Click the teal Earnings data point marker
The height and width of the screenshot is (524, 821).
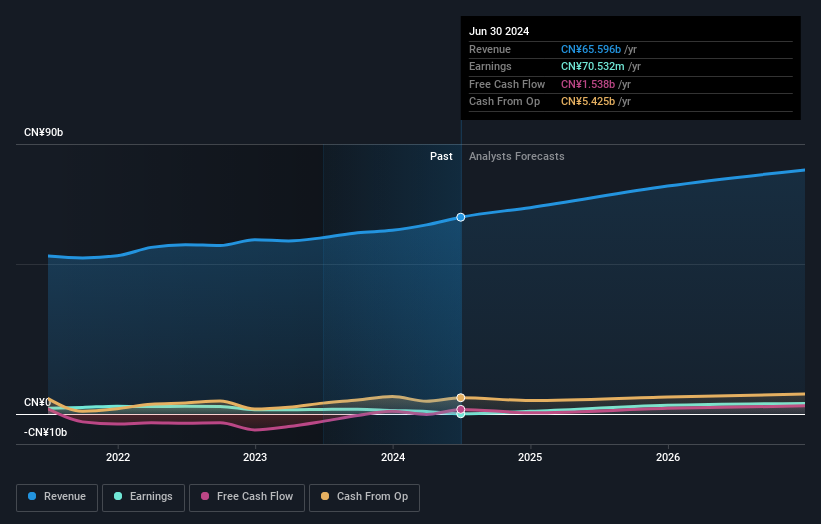click(461, 414)
